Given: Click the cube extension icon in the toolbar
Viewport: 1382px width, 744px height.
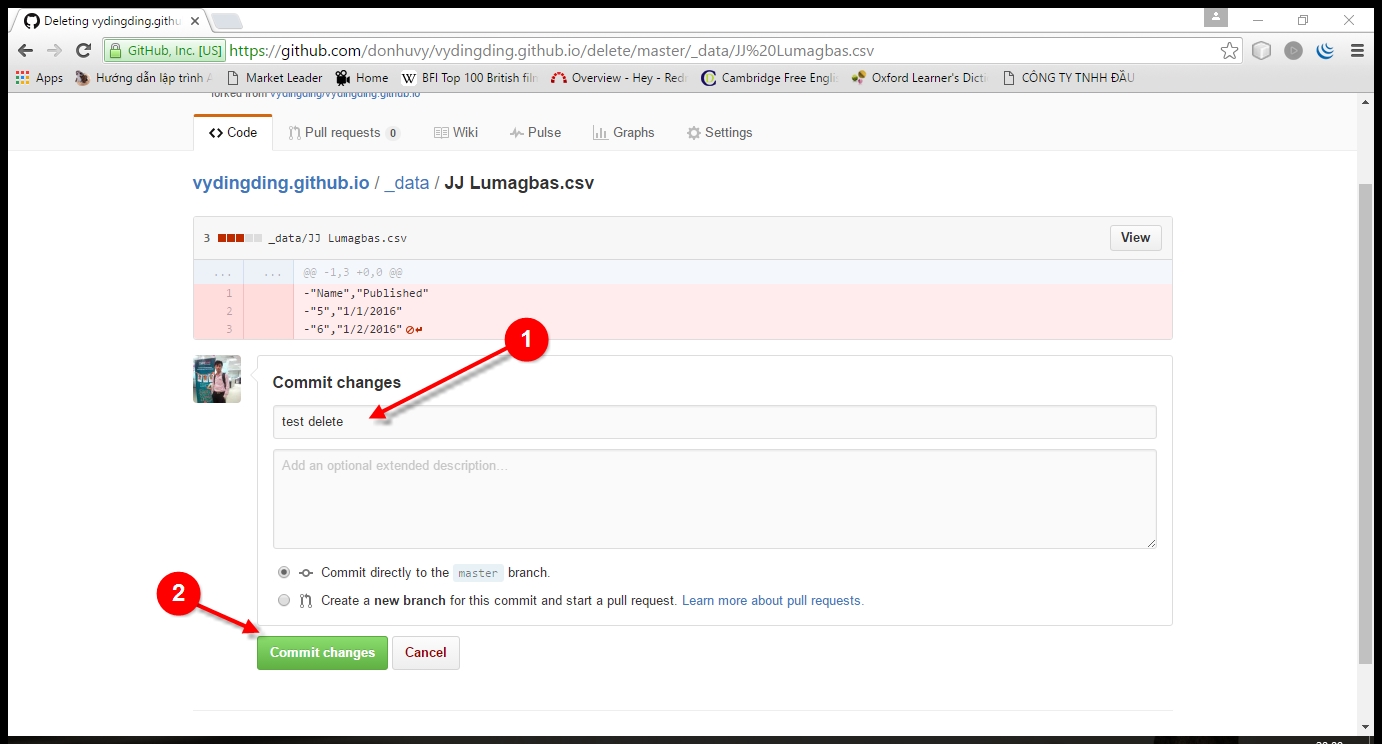Looking at the screenshot, I should click(x=1261, y=50).
